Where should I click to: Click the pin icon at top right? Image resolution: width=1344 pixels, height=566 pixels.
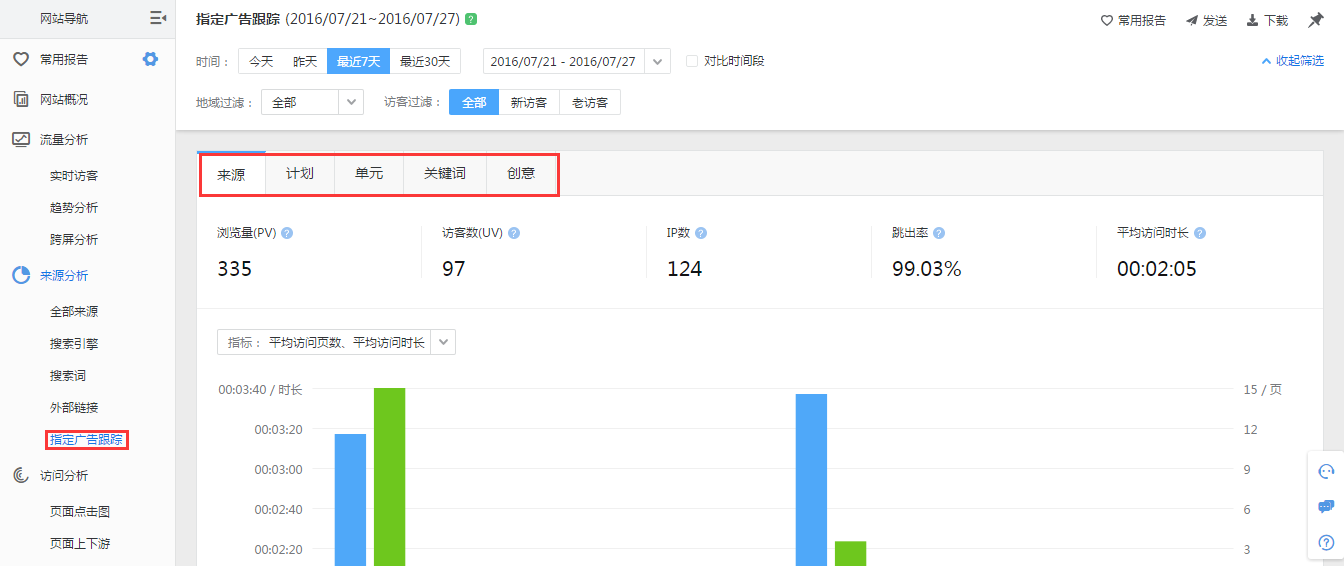coord(1315,20)
